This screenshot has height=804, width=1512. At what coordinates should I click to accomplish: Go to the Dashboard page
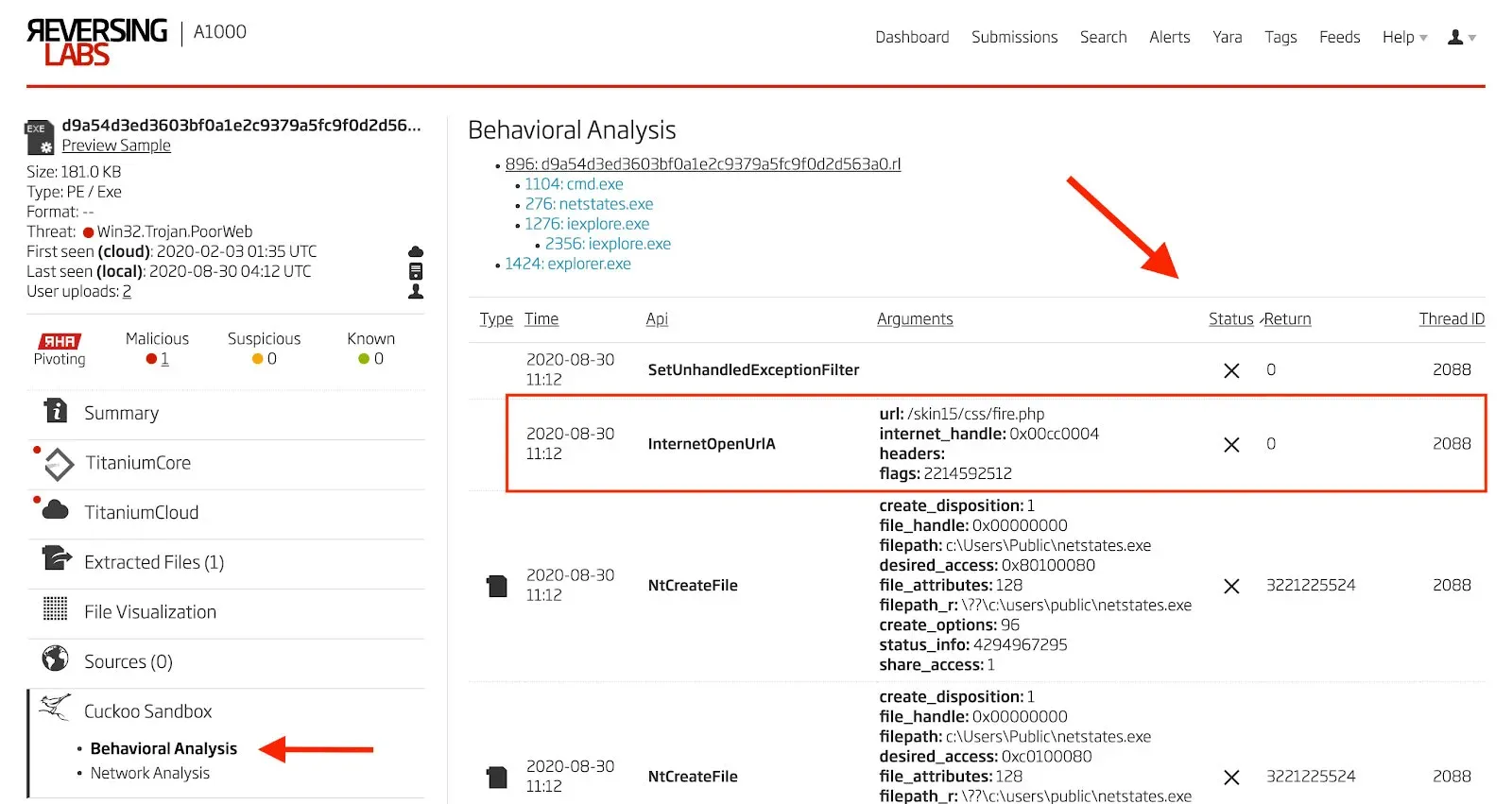(x=911, y=38)
